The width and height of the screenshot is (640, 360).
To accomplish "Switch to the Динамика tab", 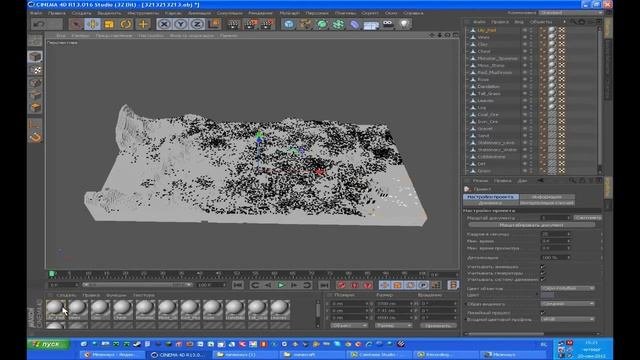I will tap(491, 203).
